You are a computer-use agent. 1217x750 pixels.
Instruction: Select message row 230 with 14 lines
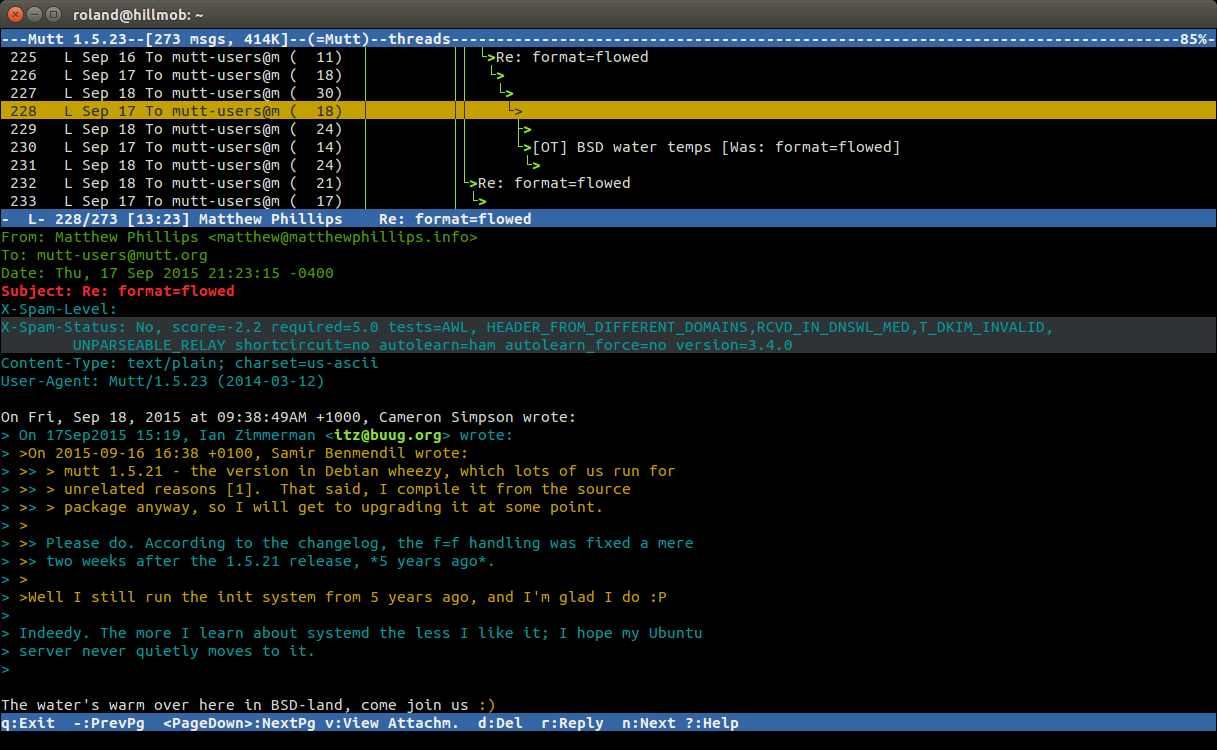click(608, 147)
